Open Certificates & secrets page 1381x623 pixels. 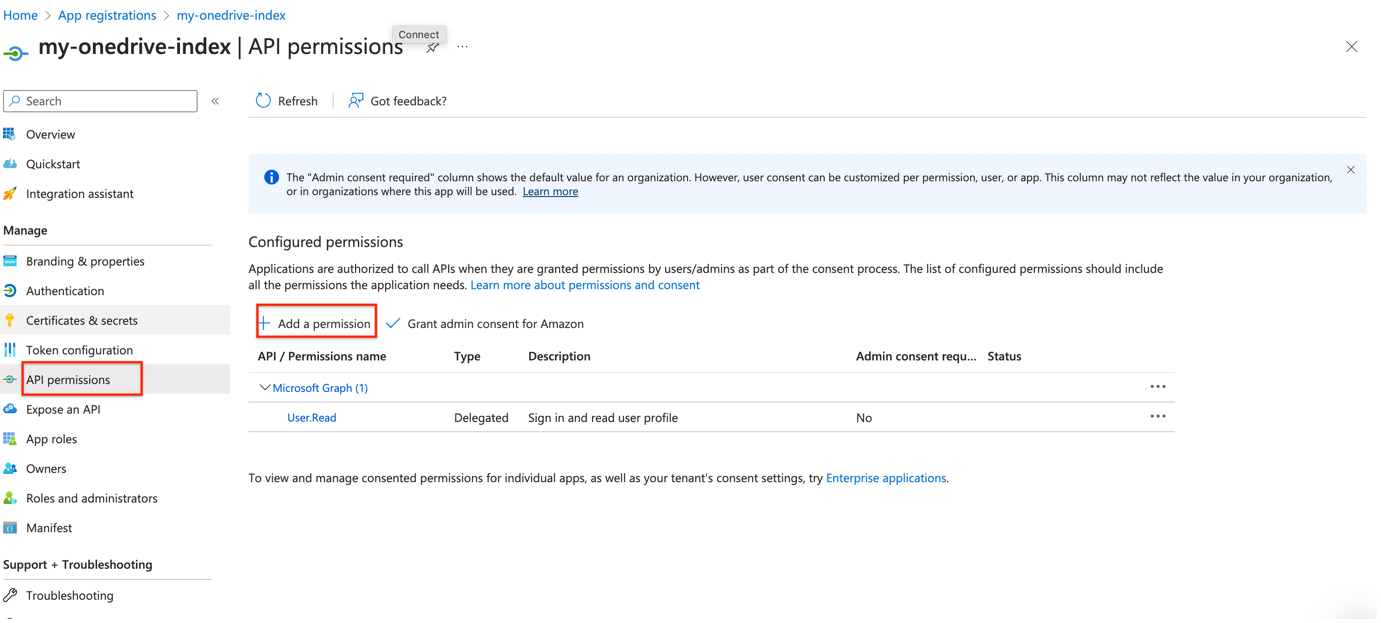82,321
